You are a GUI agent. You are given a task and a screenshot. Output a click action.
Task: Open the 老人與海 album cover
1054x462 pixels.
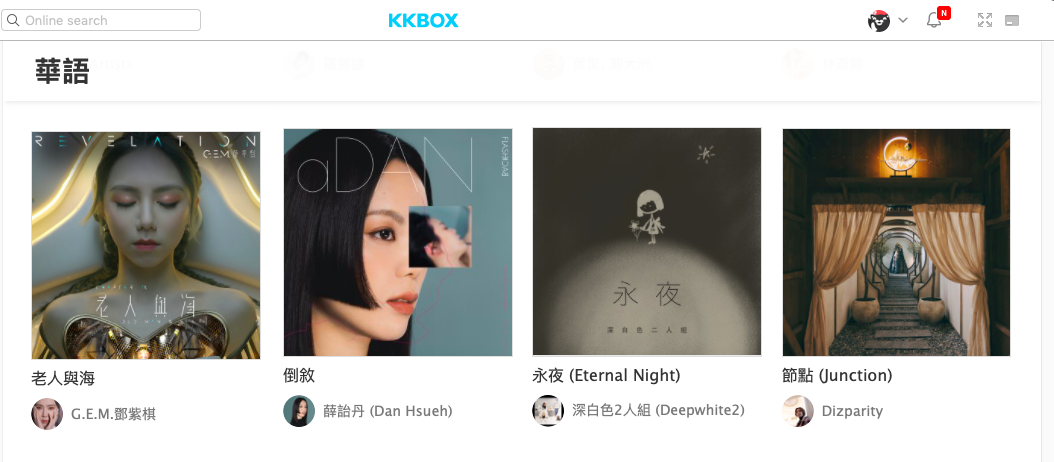pyautogui.click(x=146, y=245)
